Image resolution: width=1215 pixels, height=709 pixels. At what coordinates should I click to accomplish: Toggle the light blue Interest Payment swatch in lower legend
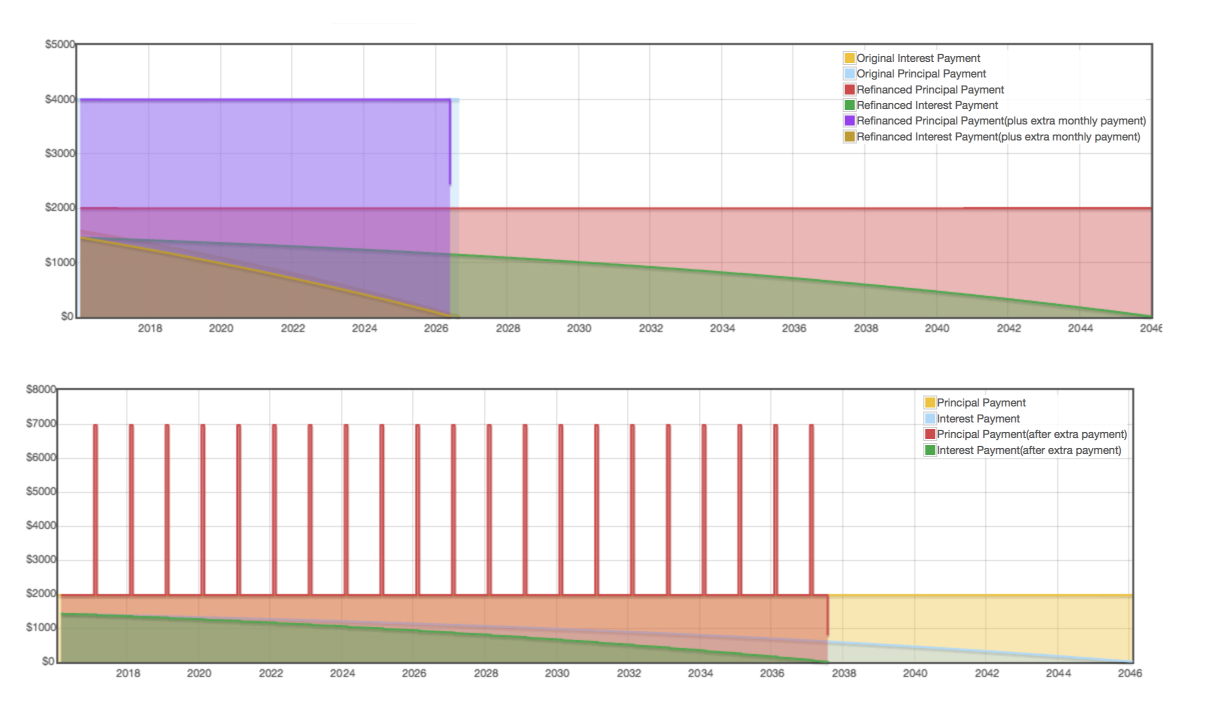930,419
